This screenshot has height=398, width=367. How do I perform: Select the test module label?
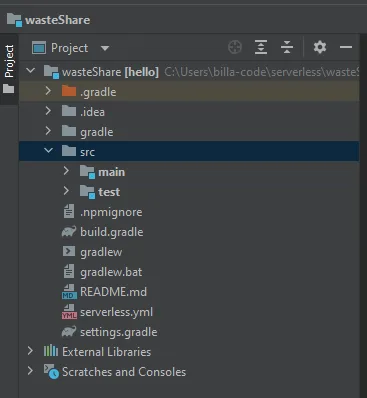pyautogui.click(x=109, y=192)
